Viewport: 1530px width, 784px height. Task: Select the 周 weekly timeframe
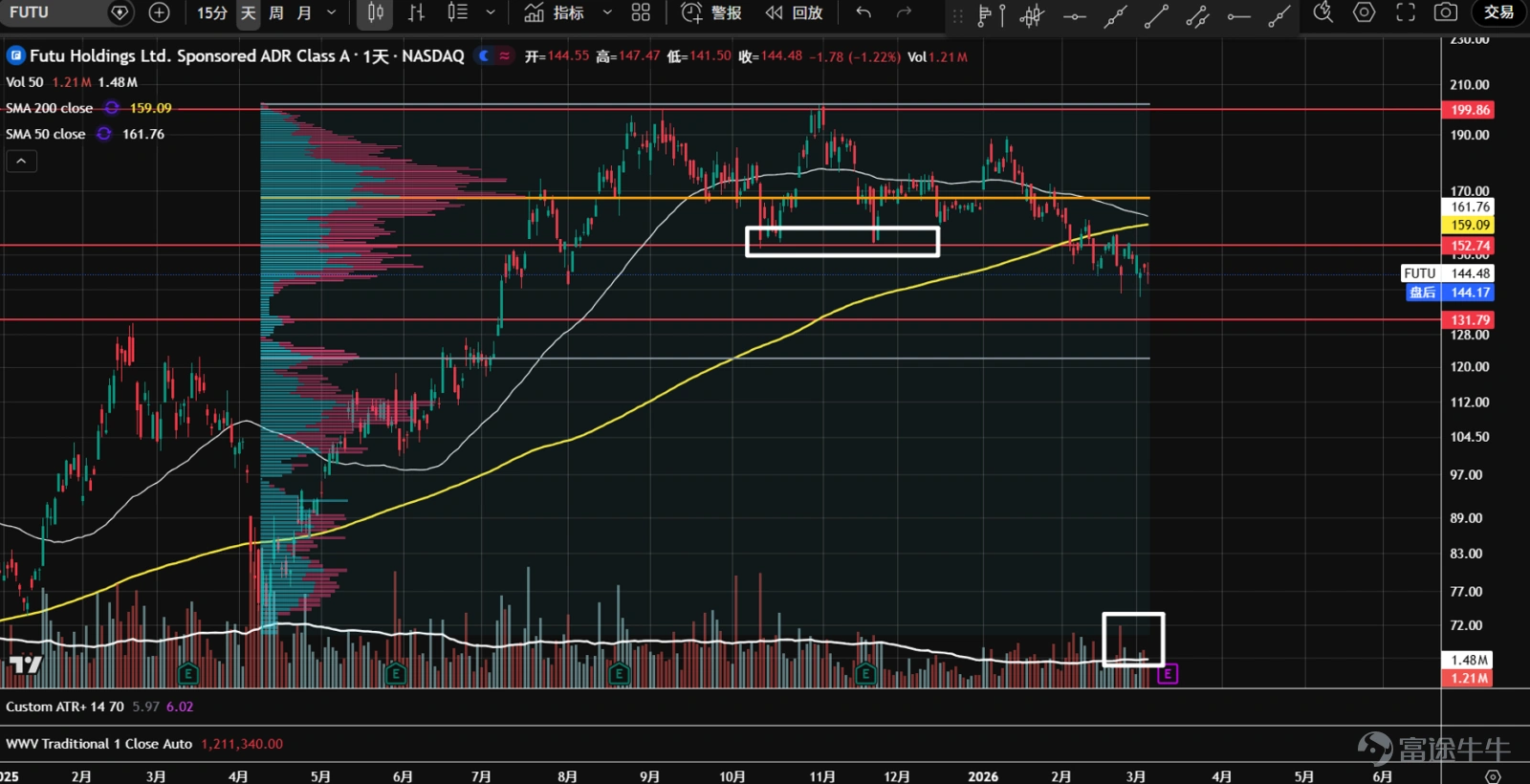click(276, 12)
